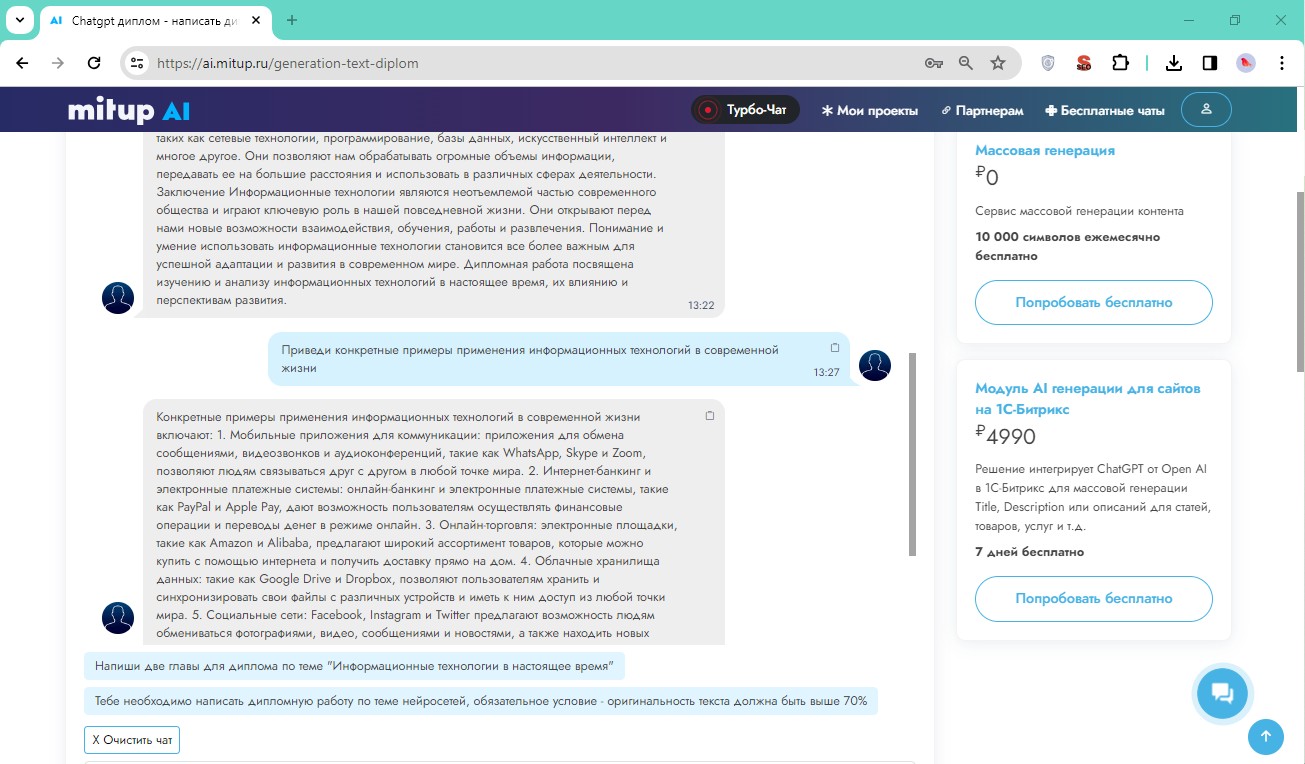Copy the AI response about mobile apps
The height and width of the screenshot is (764, 1305).
pos(710,415)
